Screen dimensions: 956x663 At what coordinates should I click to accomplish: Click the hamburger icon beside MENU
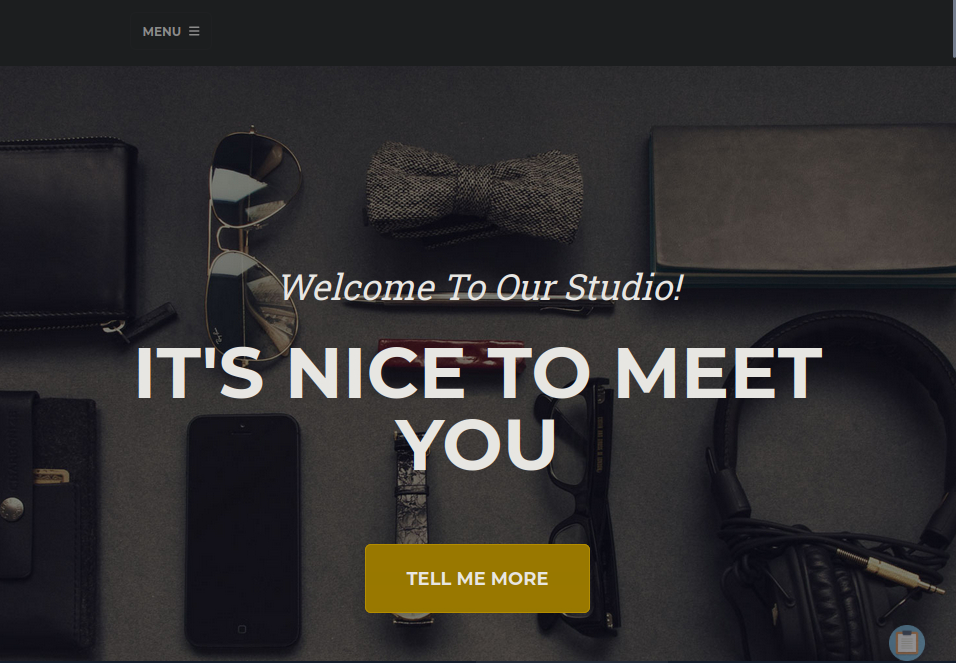pyautogui.click(x=194, y=31)
